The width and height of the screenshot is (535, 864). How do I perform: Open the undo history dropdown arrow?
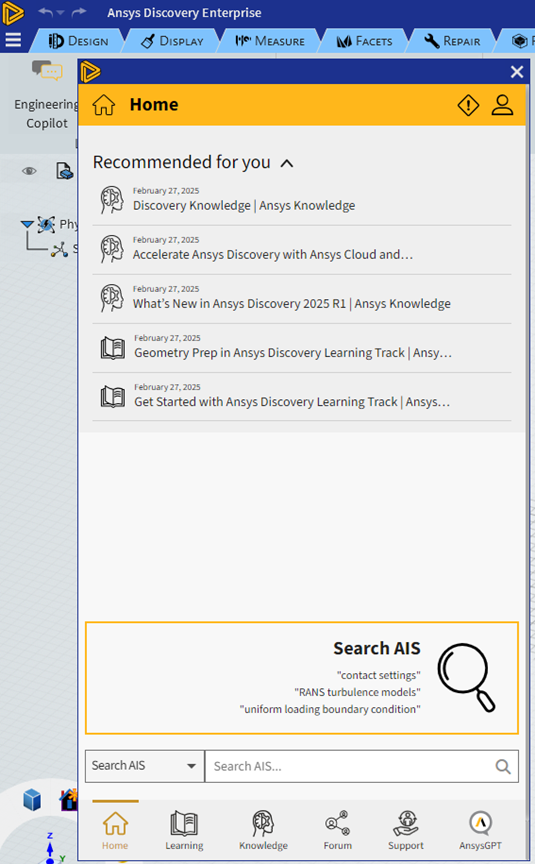pos(61,12)
